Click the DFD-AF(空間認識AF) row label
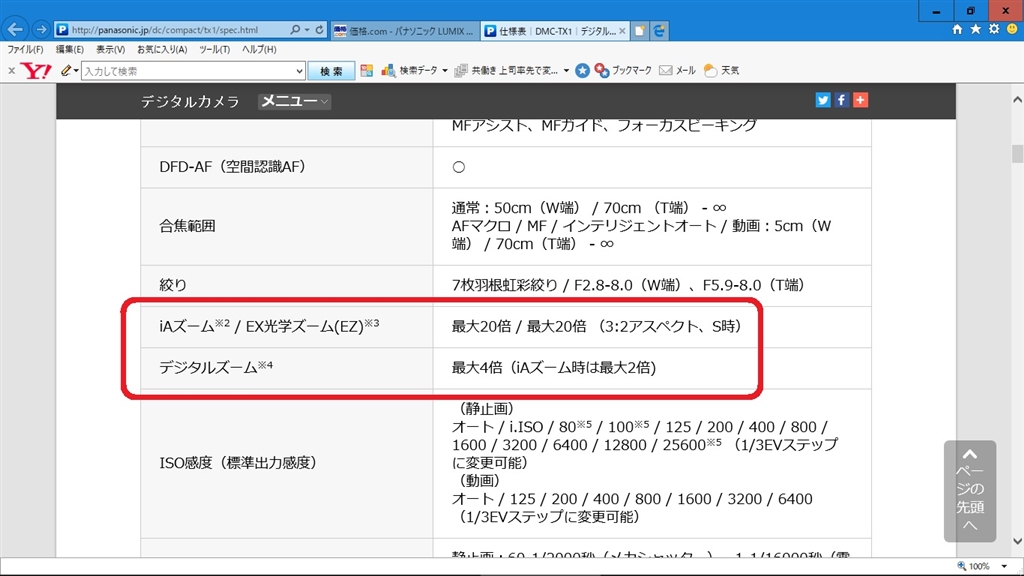The height and width of the screenshot is (576, 1024). (x=232, y=167)
